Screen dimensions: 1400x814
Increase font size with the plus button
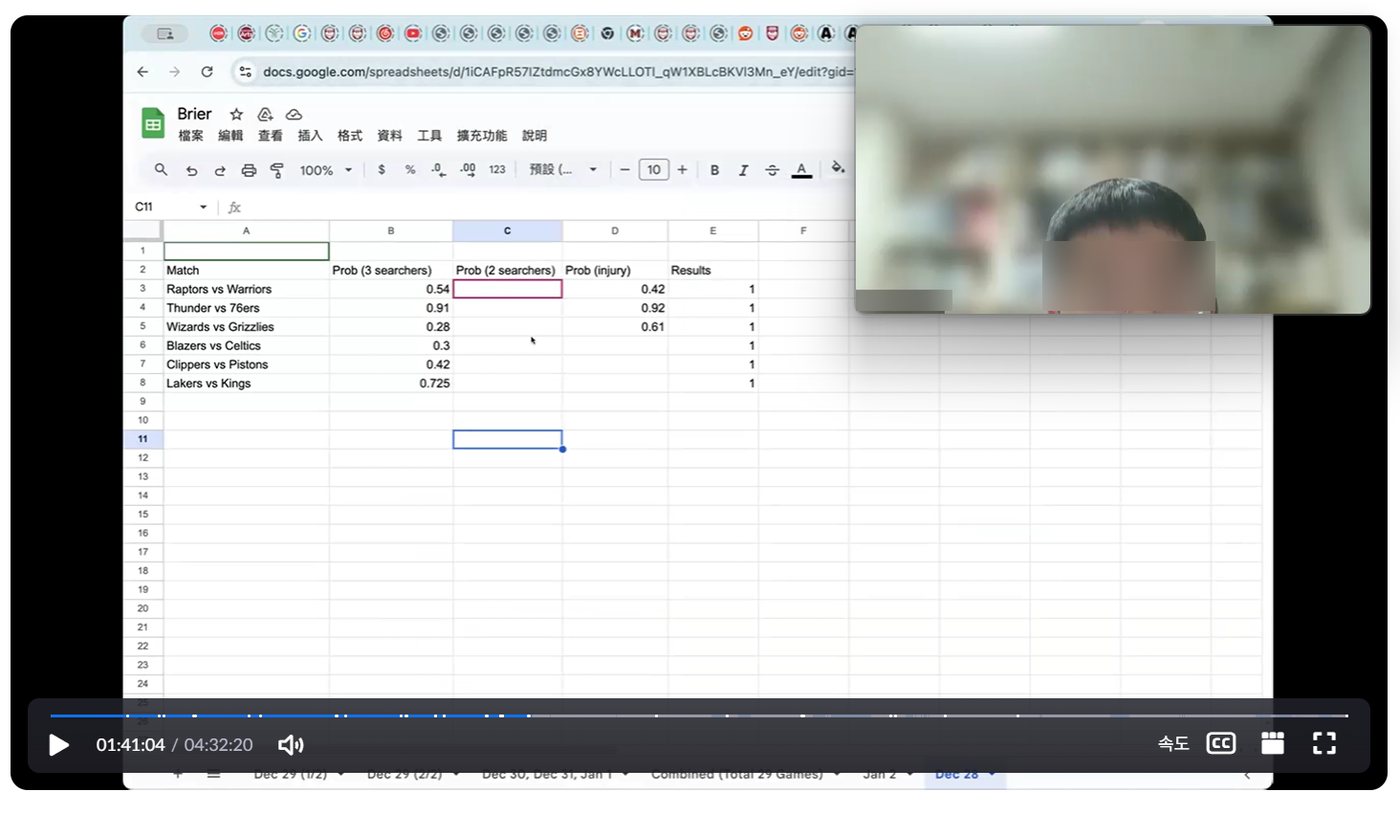click(x=682, y=170)
